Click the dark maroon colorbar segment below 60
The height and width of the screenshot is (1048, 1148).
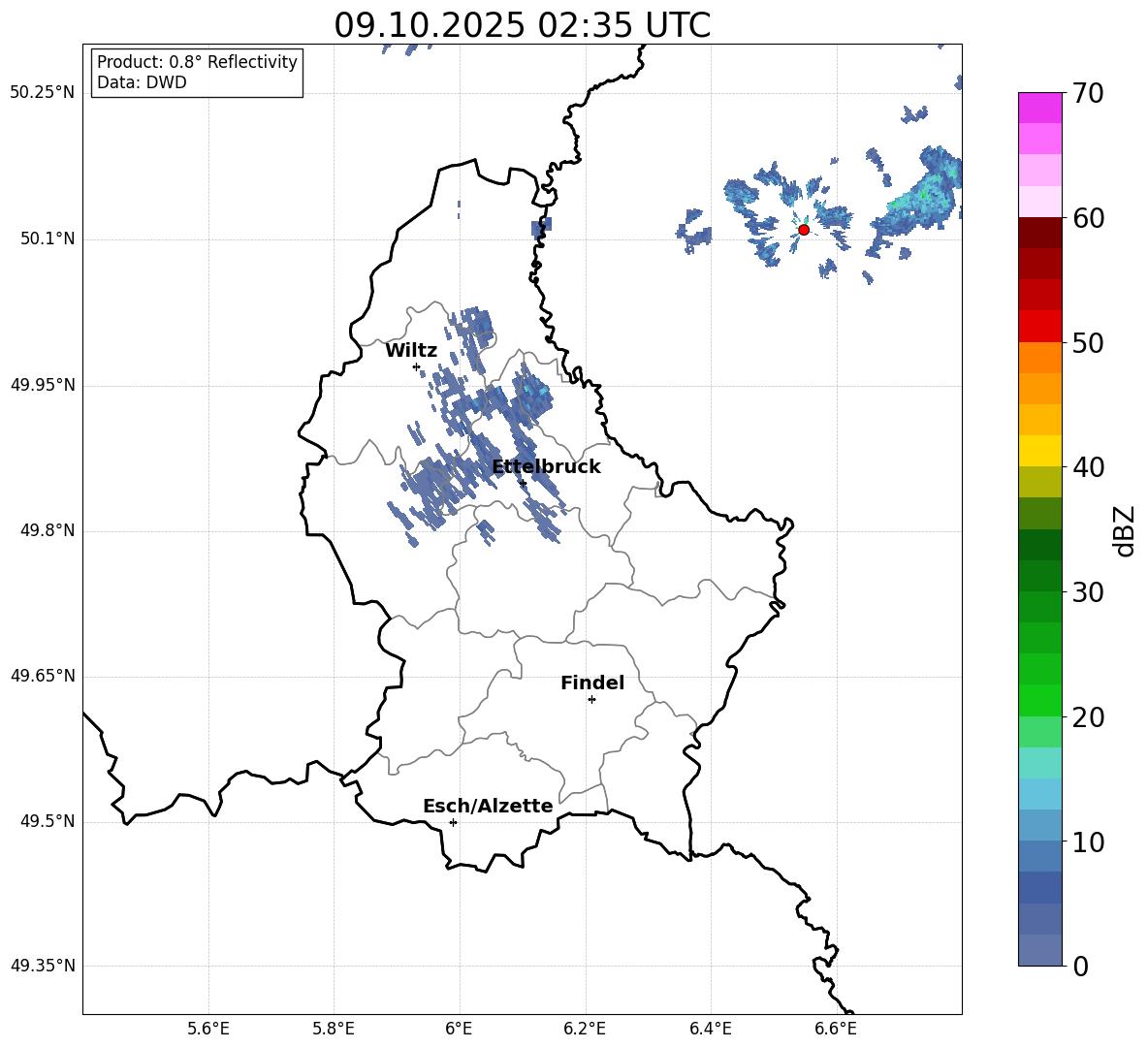1039,233
